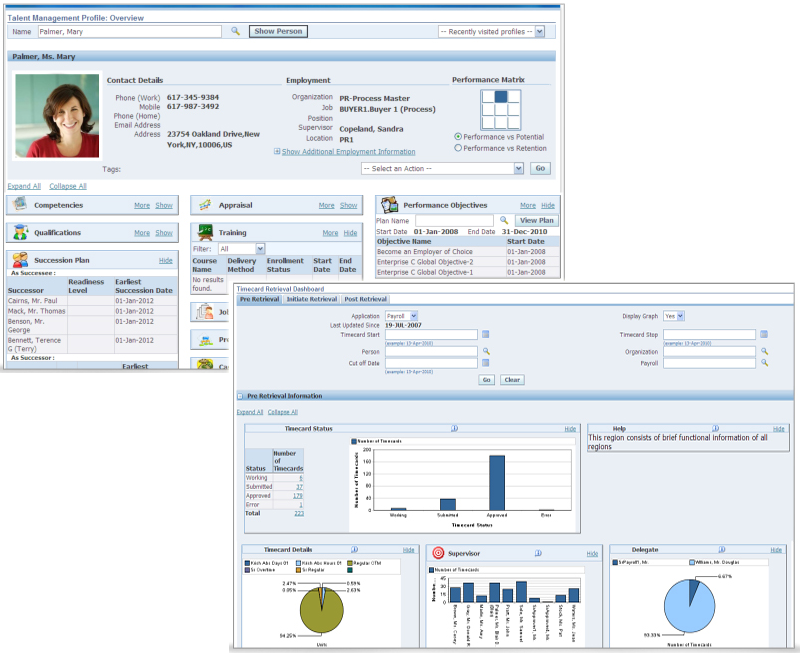This screenshot has width=800, height=653.
Task: Switch to the Initiate Retrieval tab
Action: click(x=313, y=297)
